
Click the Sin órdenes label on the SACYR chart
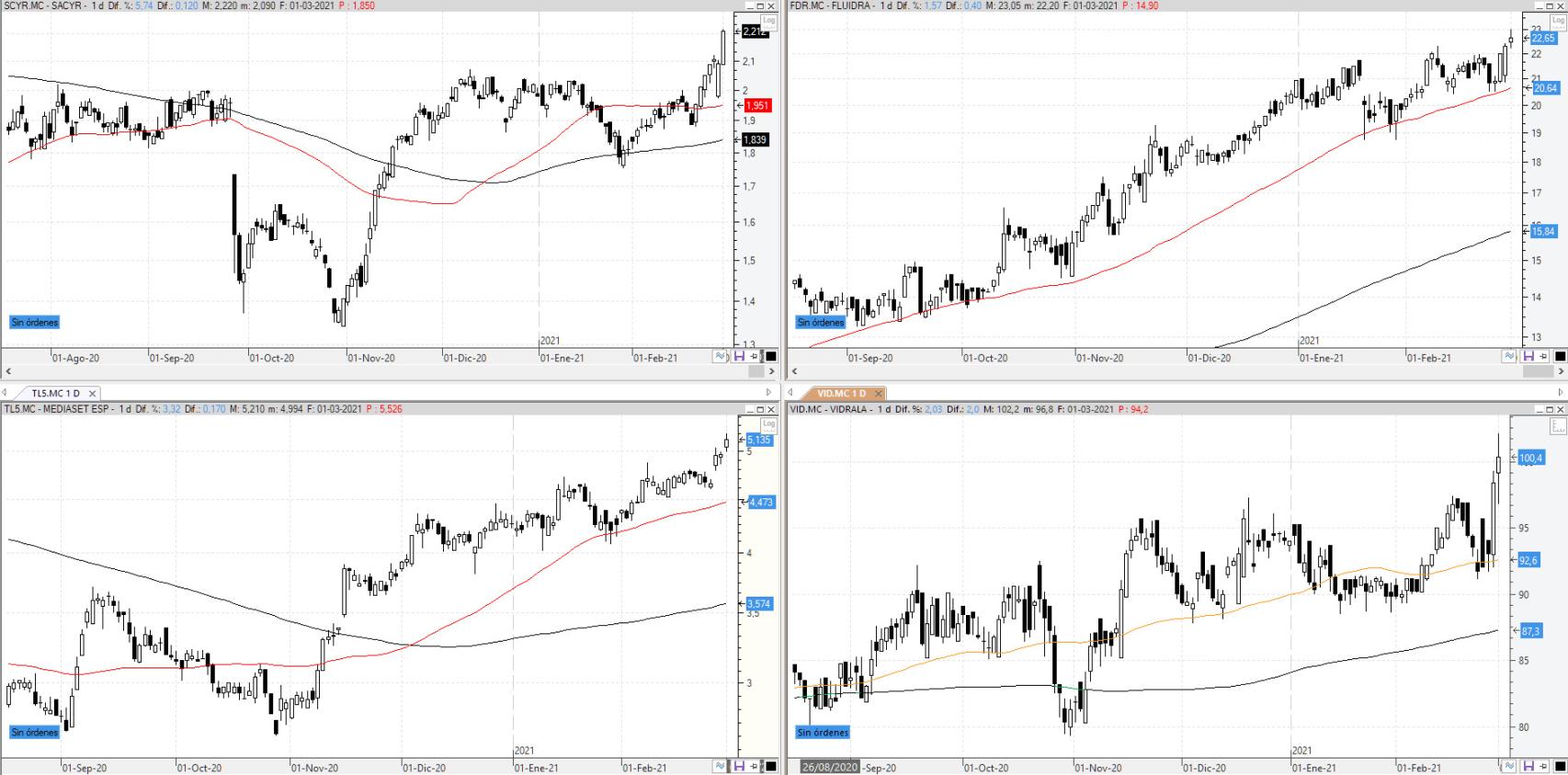35,323
